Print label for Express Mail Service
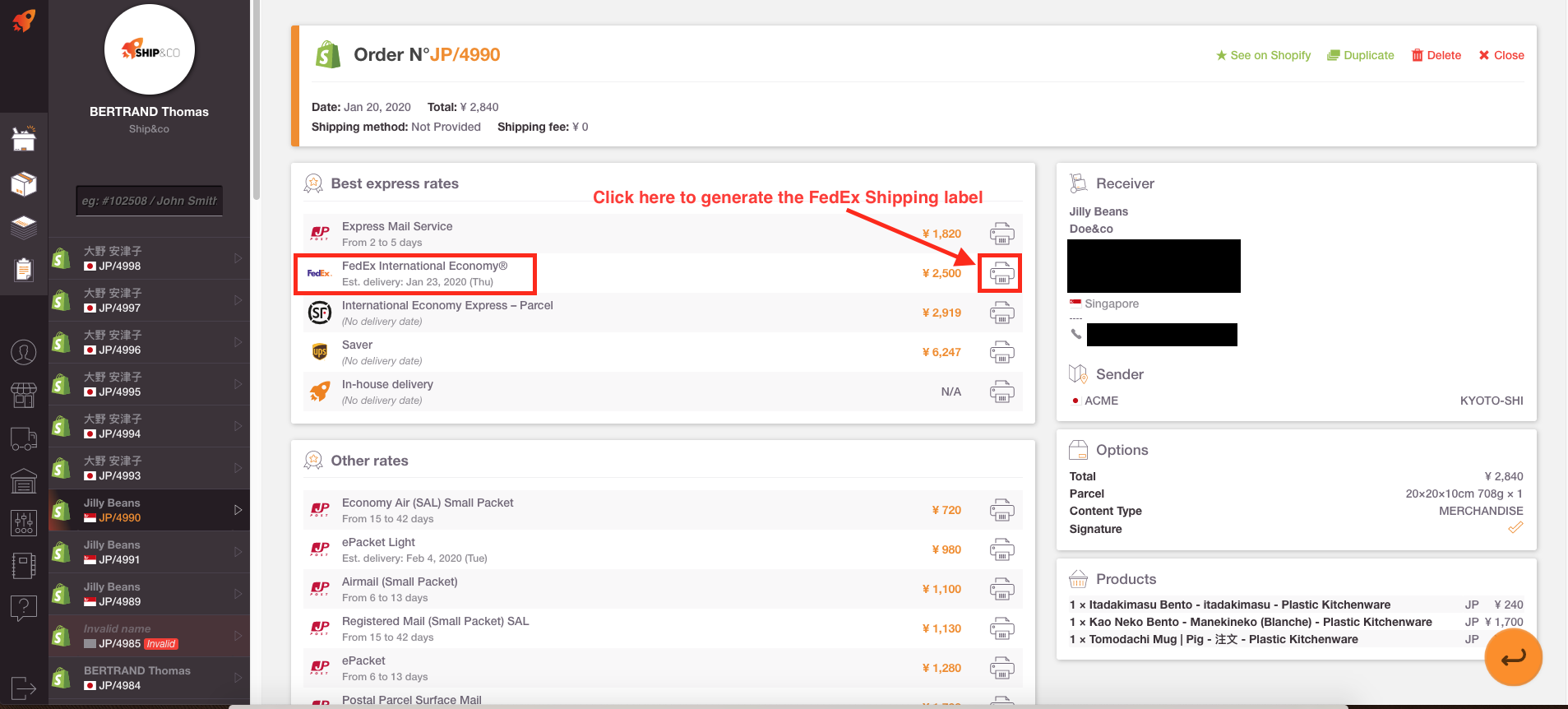 1001,234
